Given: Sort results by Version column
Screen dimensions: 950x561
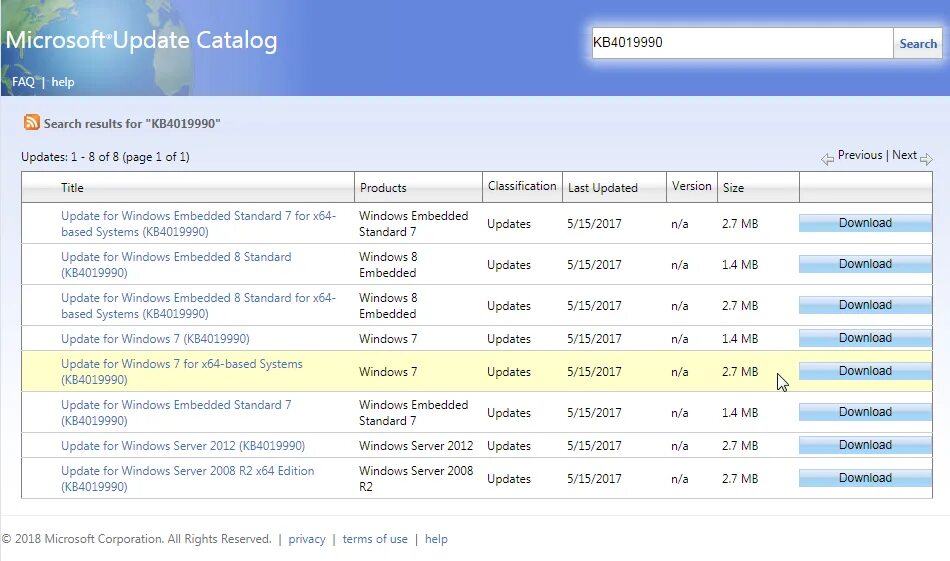Looking at the screenshot, I should tap(691, 186).
